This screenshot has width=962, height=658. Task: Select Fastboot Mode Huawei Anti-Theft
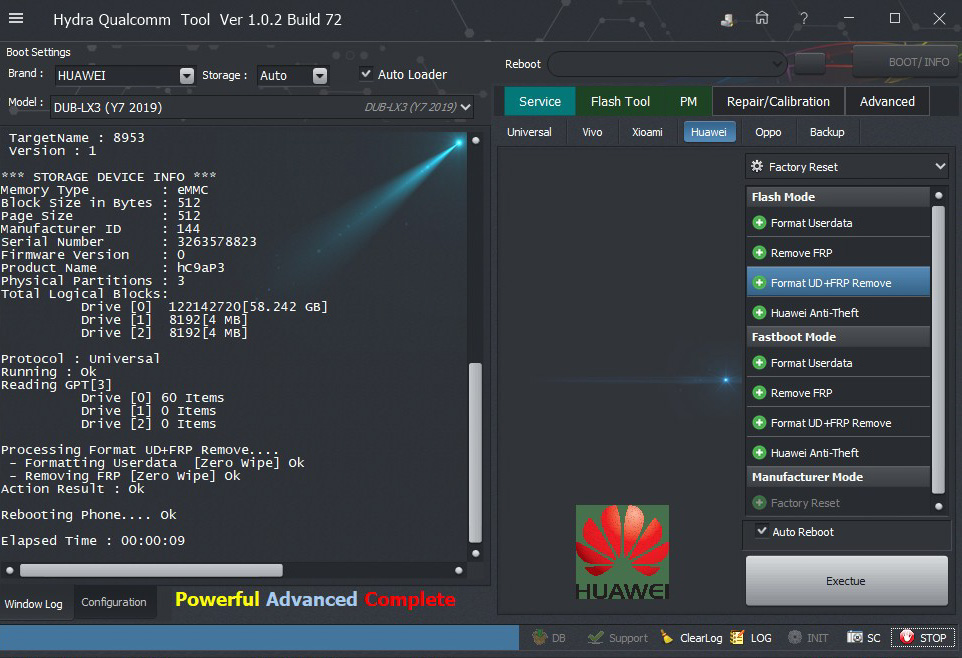[x=838, y=453]
